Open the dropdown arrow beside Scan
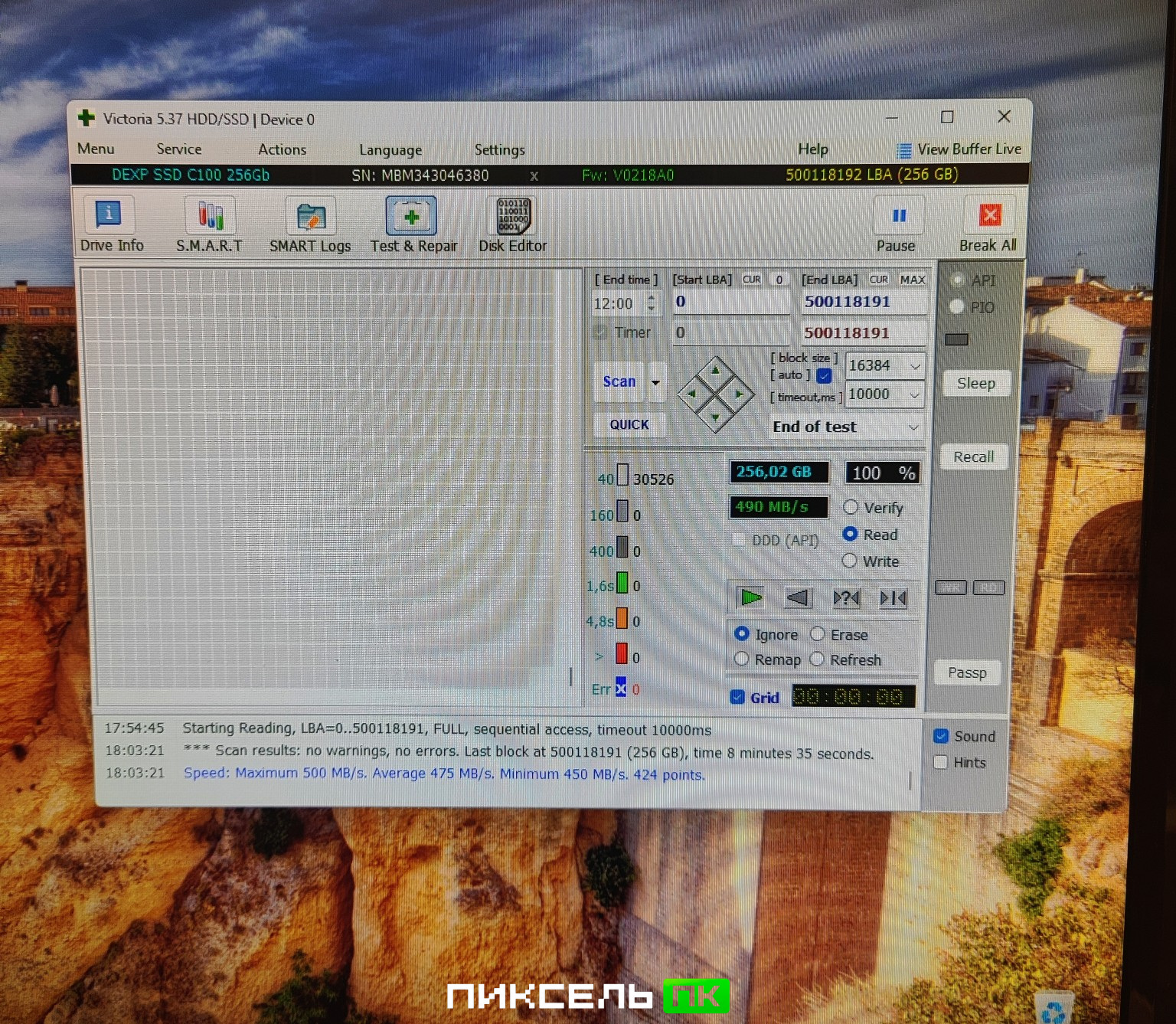The height and width of the screenshot is (1024, 1176). (655, 381)
